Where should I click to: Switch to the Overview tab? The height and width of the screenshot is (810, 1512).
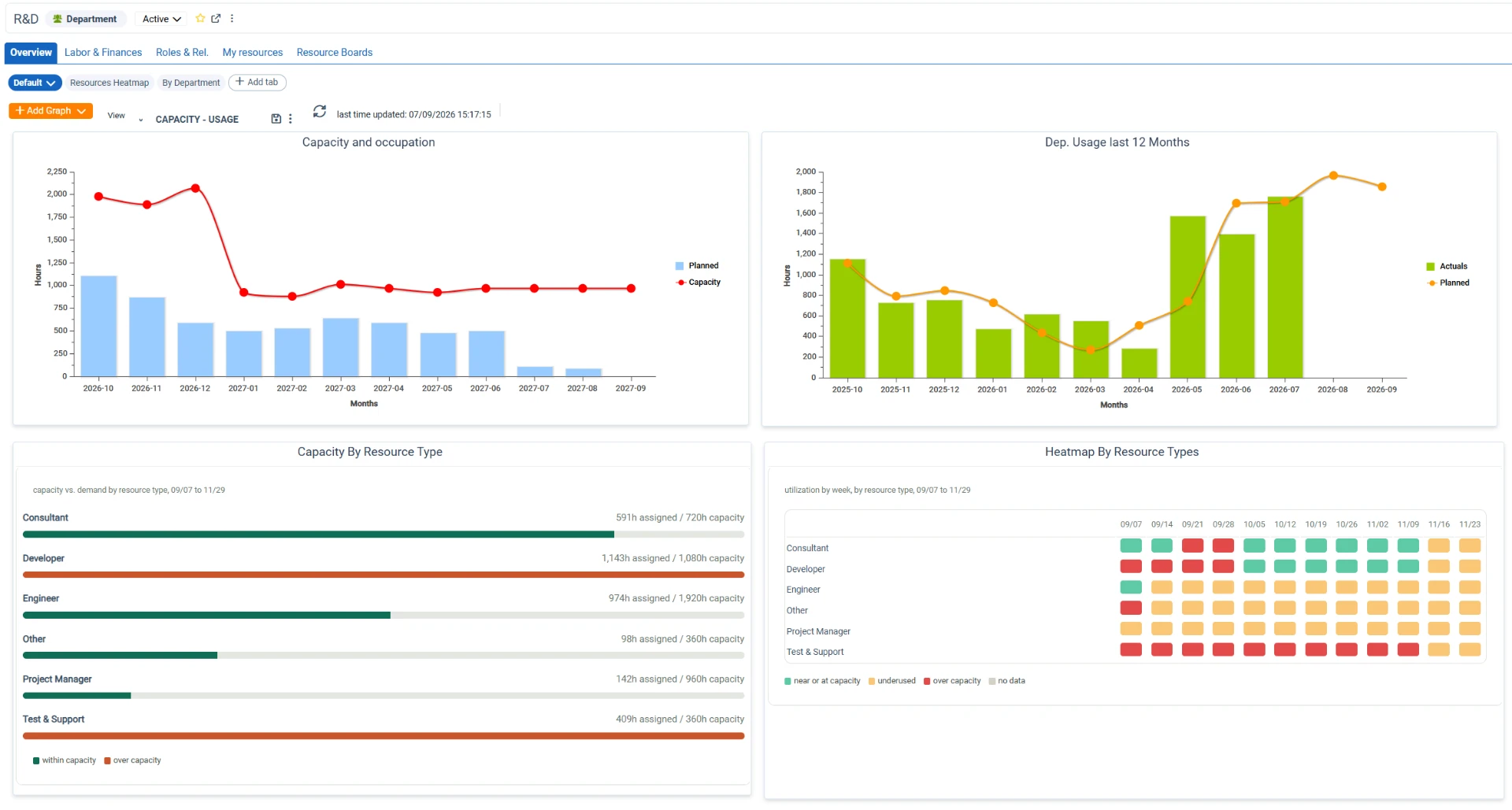point(31,53)
